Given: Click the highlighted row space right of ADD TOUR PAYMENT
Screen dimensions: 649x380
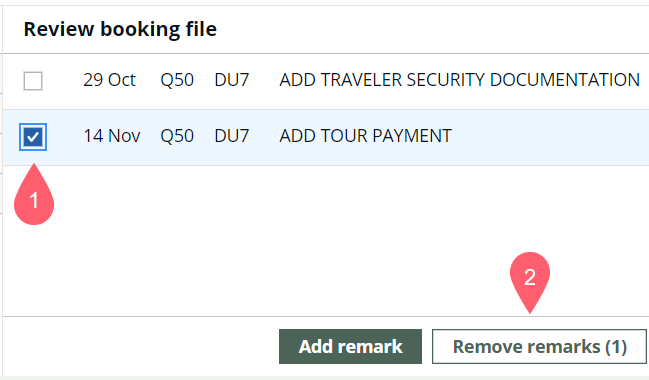Looking at the screenshot, I should 550,137.
